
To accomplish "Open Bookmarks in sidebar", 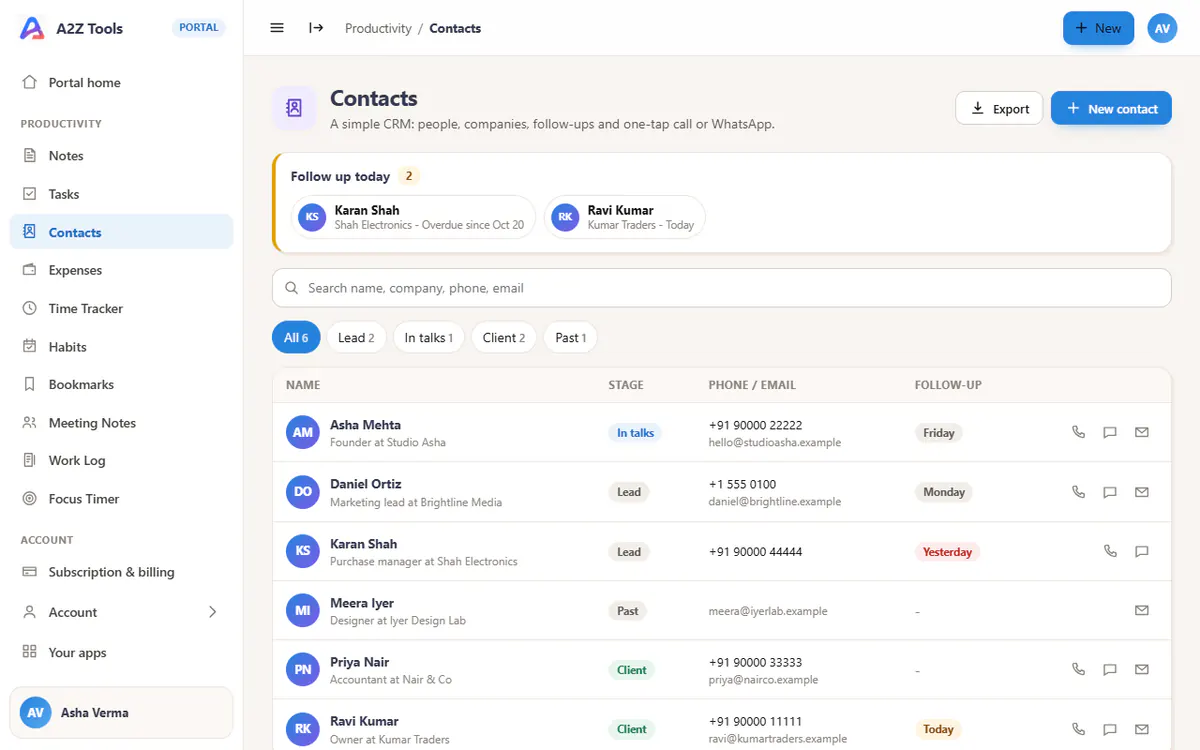I will point(121,384).
